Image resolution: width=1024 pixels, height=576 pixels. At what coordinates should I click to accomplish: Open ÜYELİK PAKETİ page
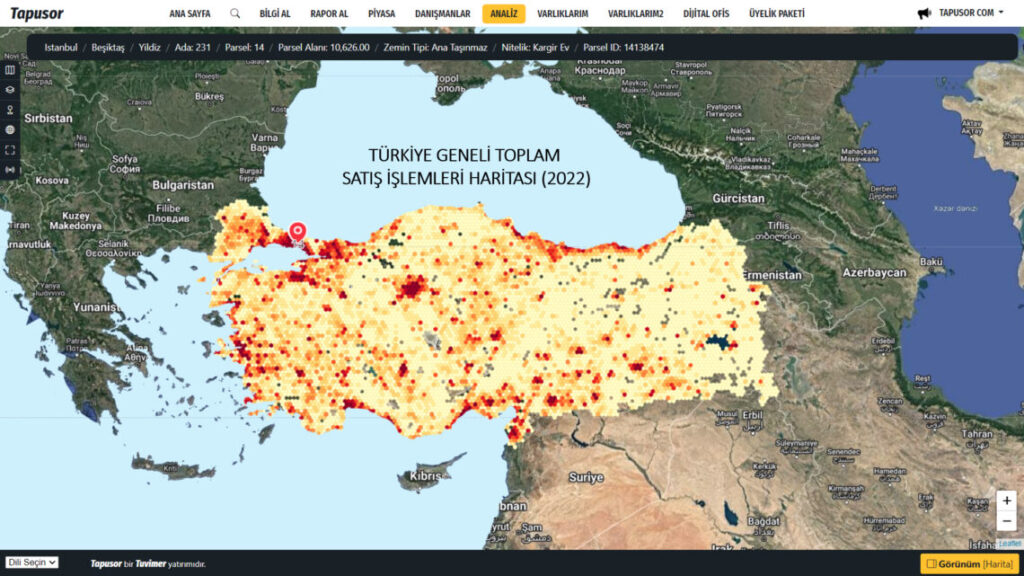777,14
